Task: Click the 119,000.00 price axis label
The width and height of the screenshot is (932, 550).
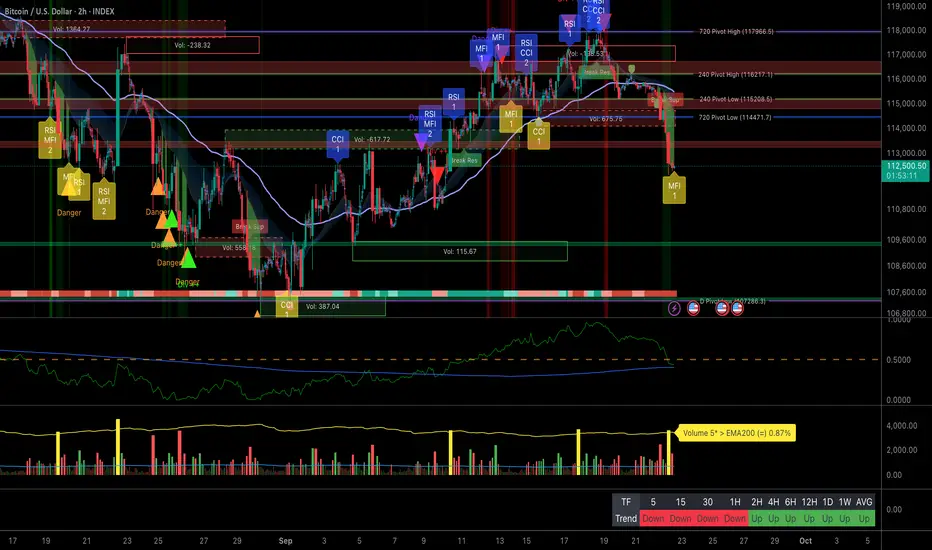Action: click(906, 7)
